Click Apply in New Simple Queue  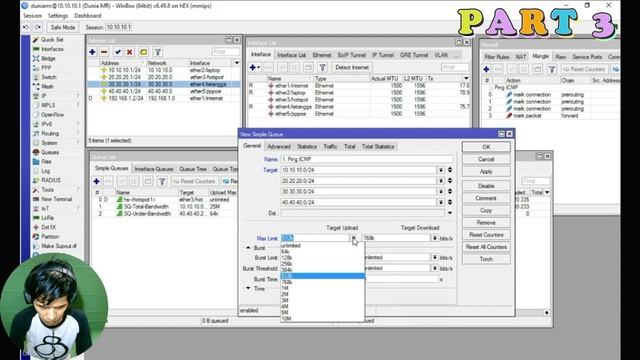coord(486,171)
